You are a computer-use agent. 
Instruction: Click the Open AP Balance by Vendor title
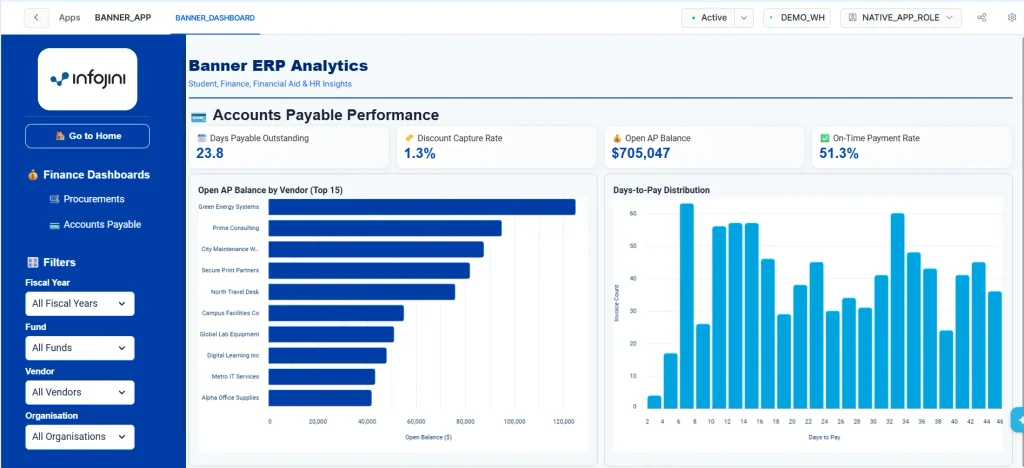(x=270, y=191)
